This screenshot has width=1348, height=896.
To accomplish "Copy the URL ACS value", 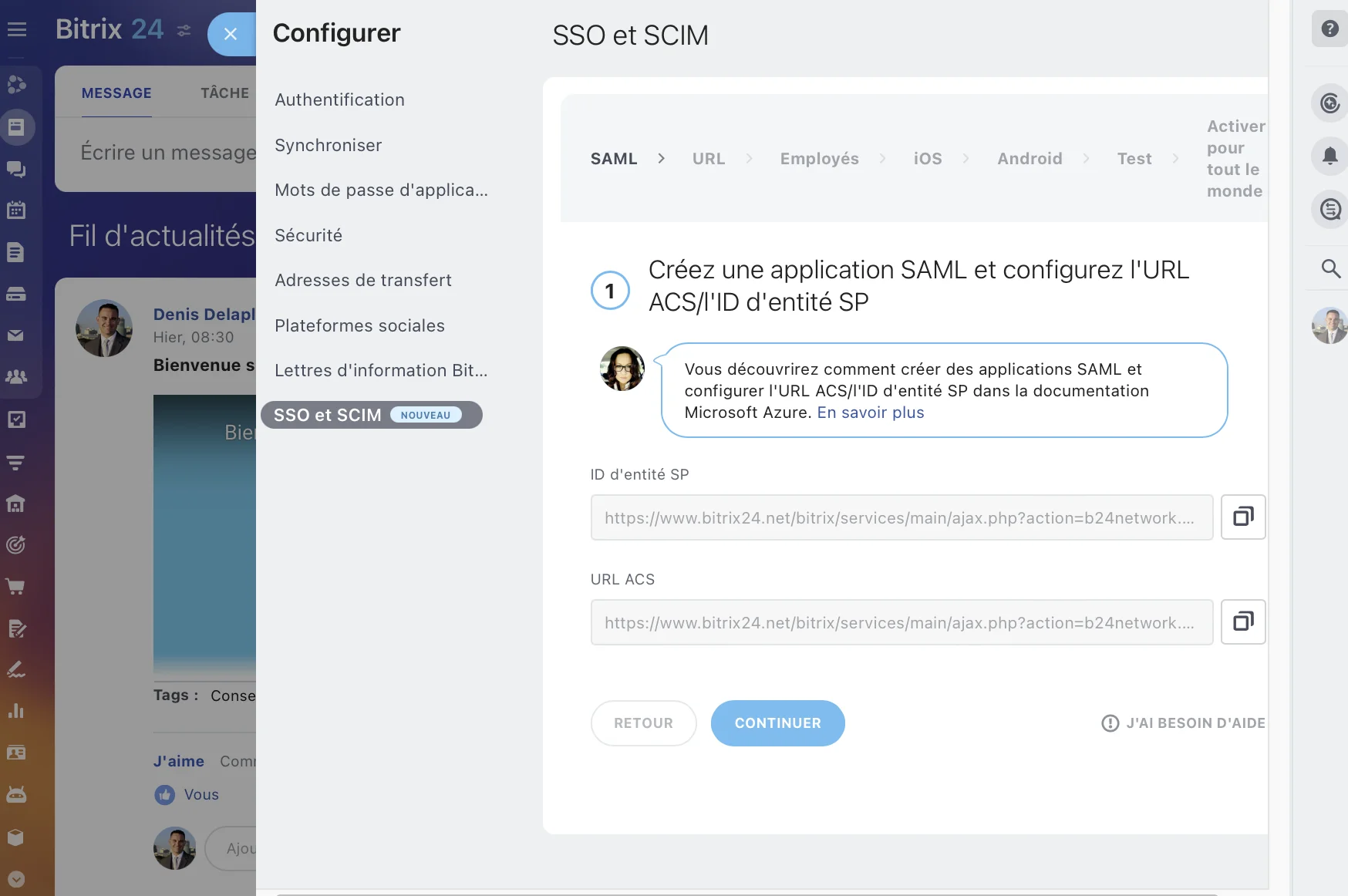I will click(1242, 621).
